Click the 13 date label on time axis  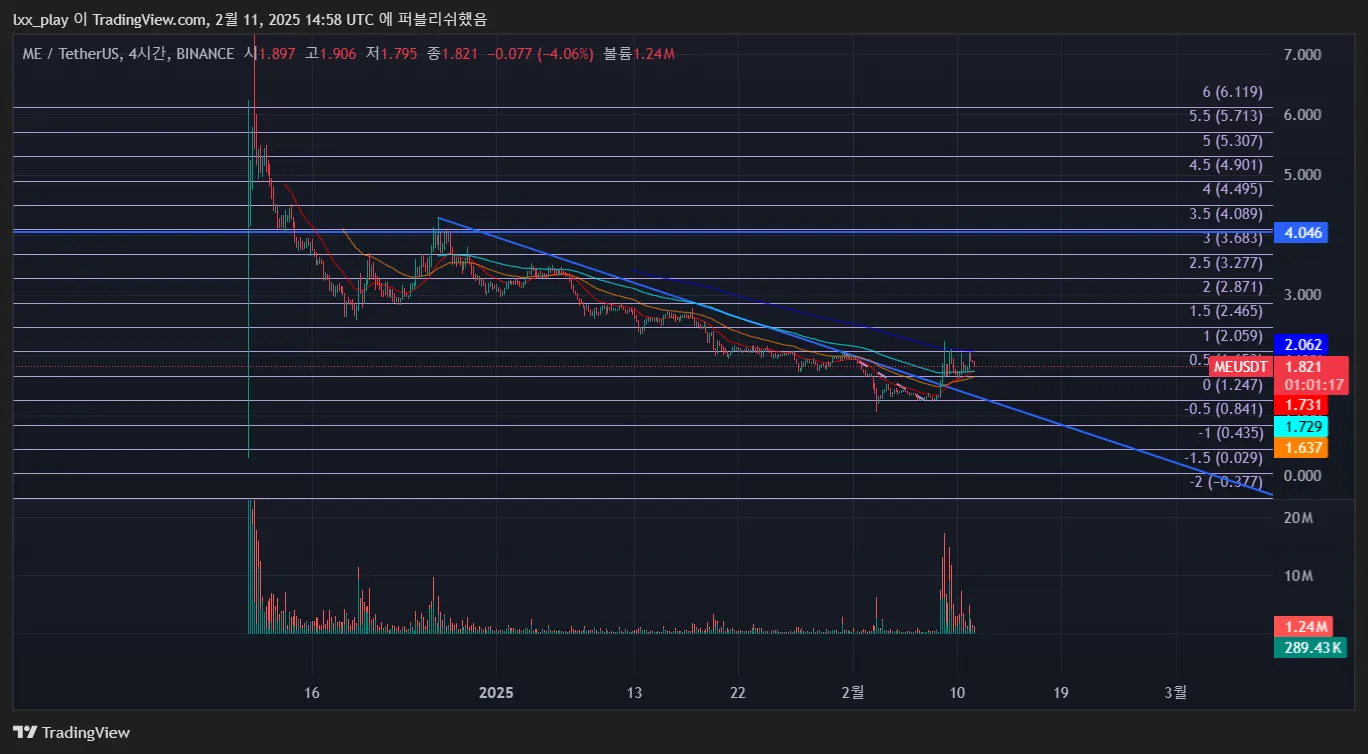pos(633,692)
